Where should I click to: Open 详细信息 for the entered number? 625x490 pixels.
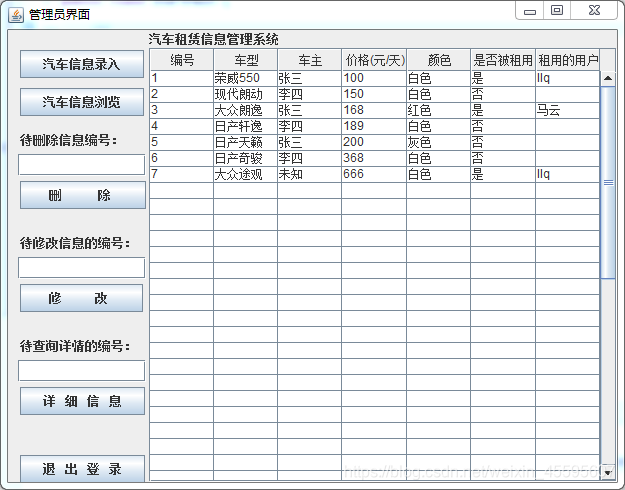(x=82, y=401)
